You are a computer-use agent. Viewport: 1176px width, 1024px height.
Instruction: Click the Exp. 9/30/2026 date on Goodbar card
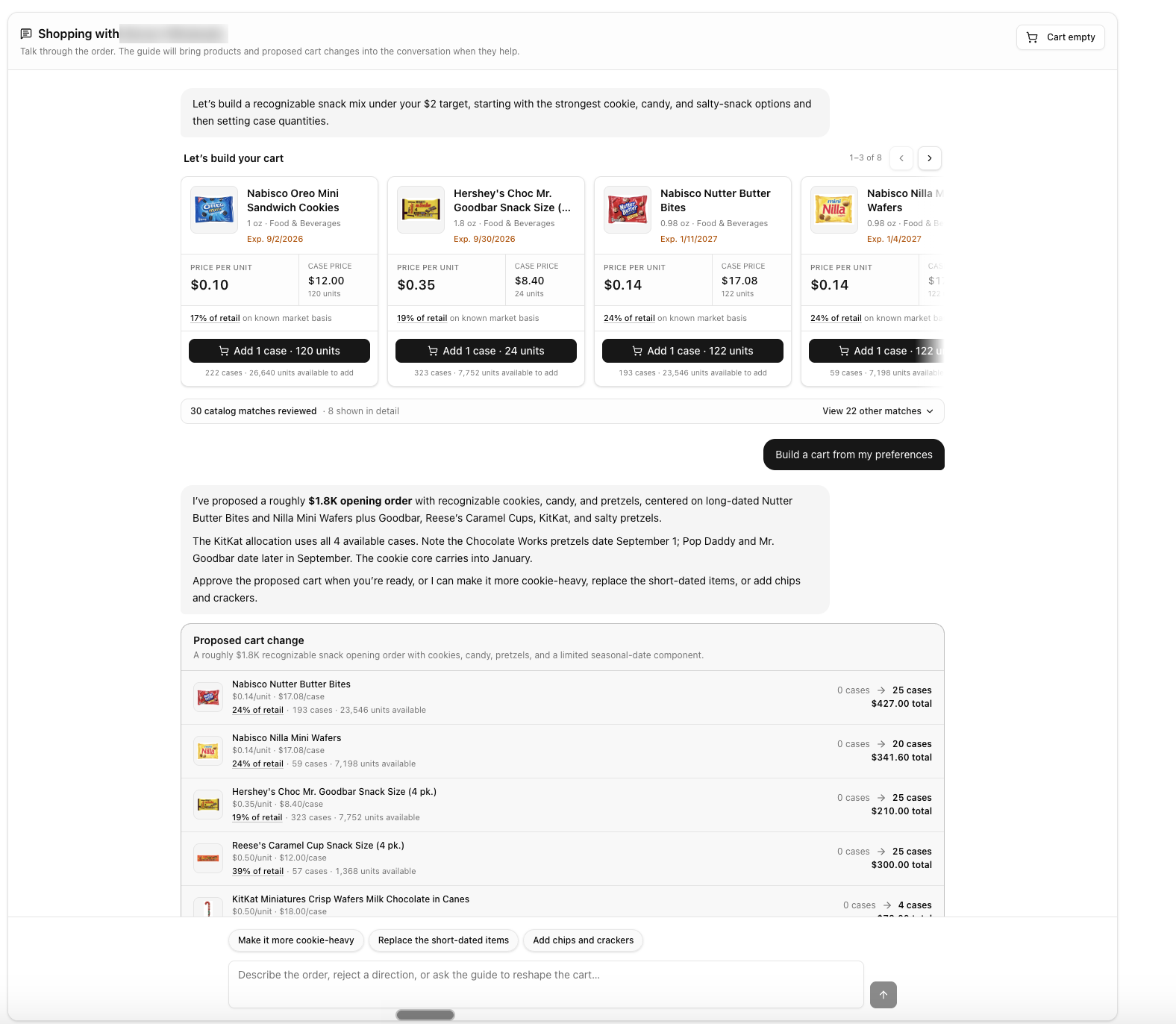(484, 239)
